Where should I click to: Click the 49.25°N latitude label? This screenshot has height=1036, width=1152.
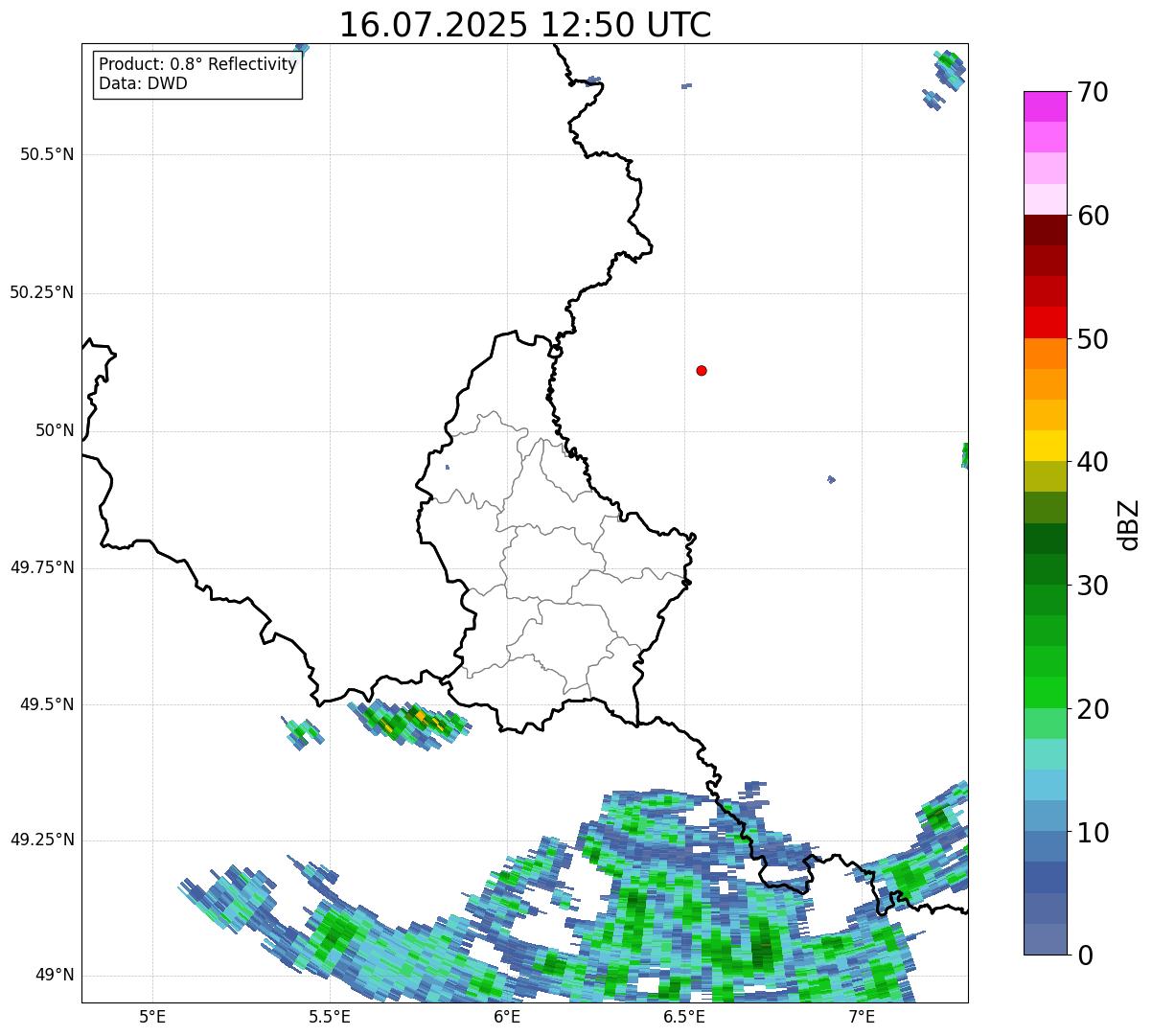tap(42, 840)
